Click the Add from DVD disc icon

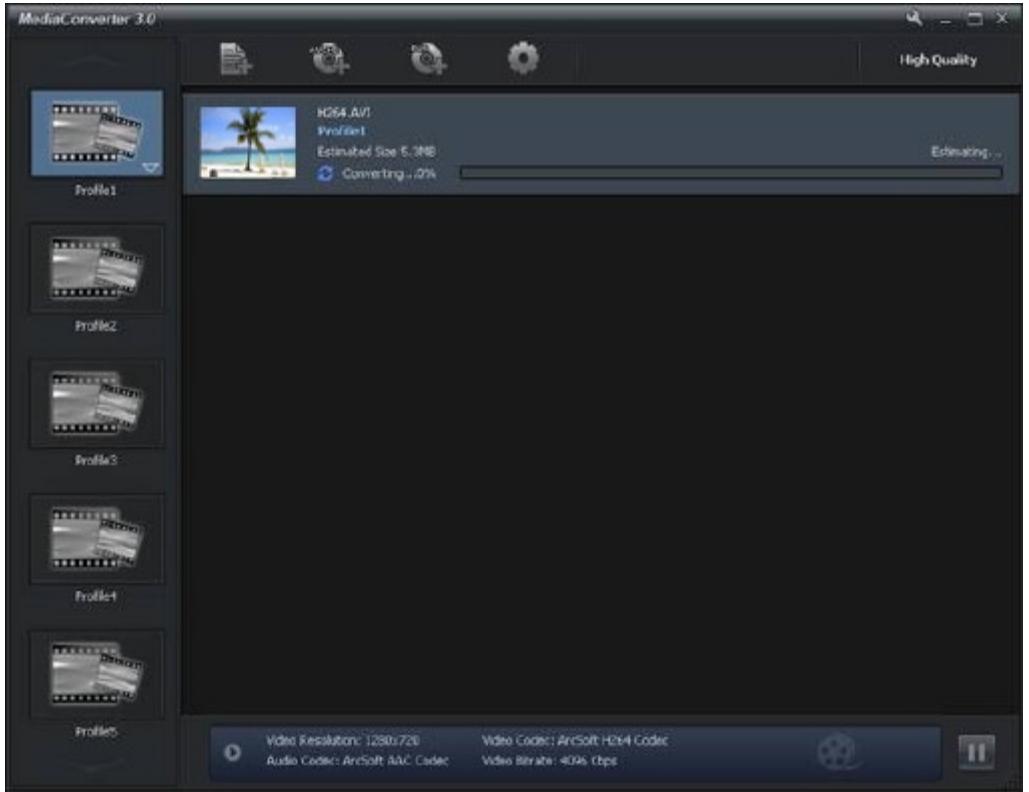click(329, 58)
